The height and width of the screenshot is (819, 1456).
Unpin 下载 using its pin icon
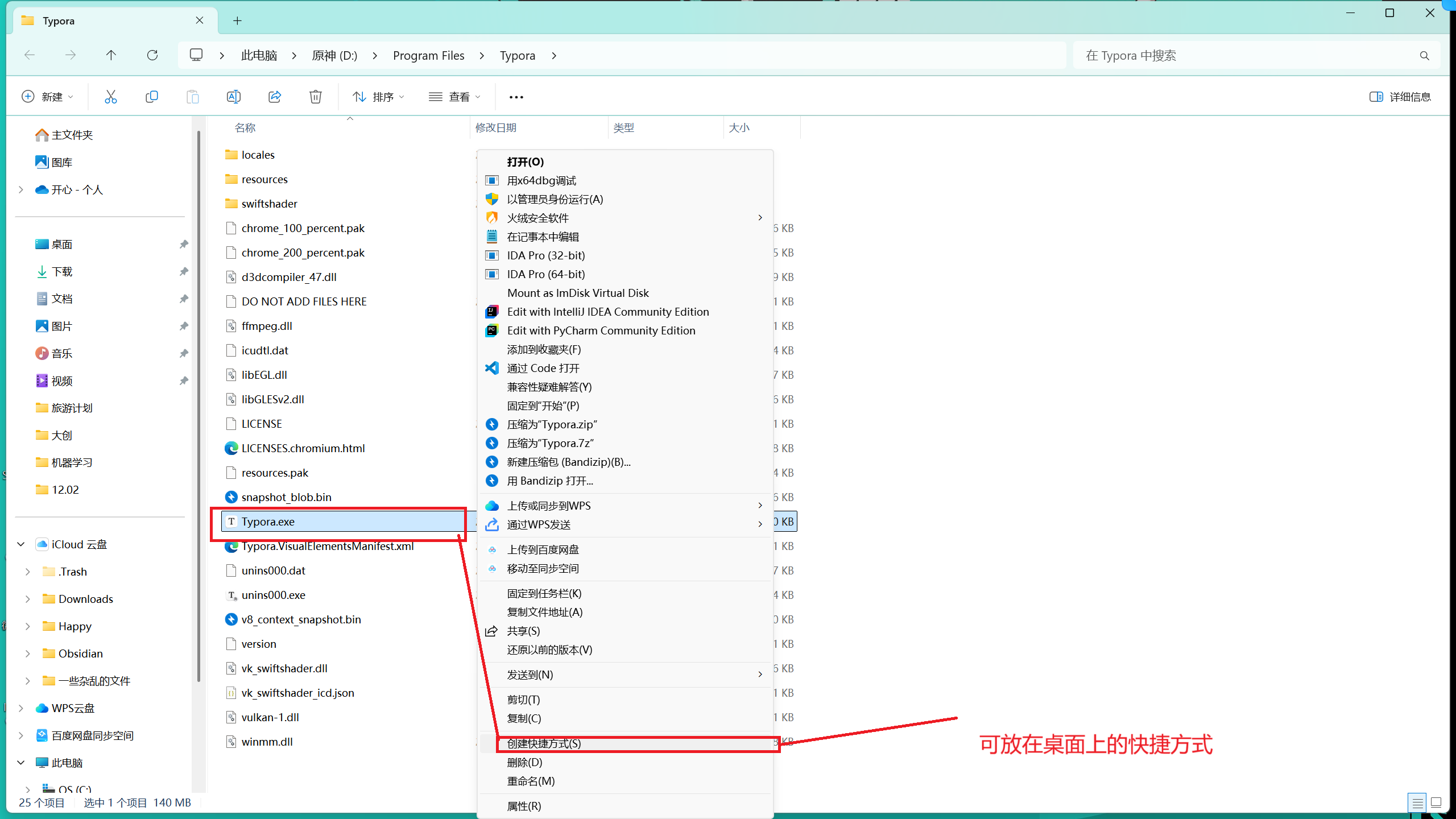(x=184, y=271)
